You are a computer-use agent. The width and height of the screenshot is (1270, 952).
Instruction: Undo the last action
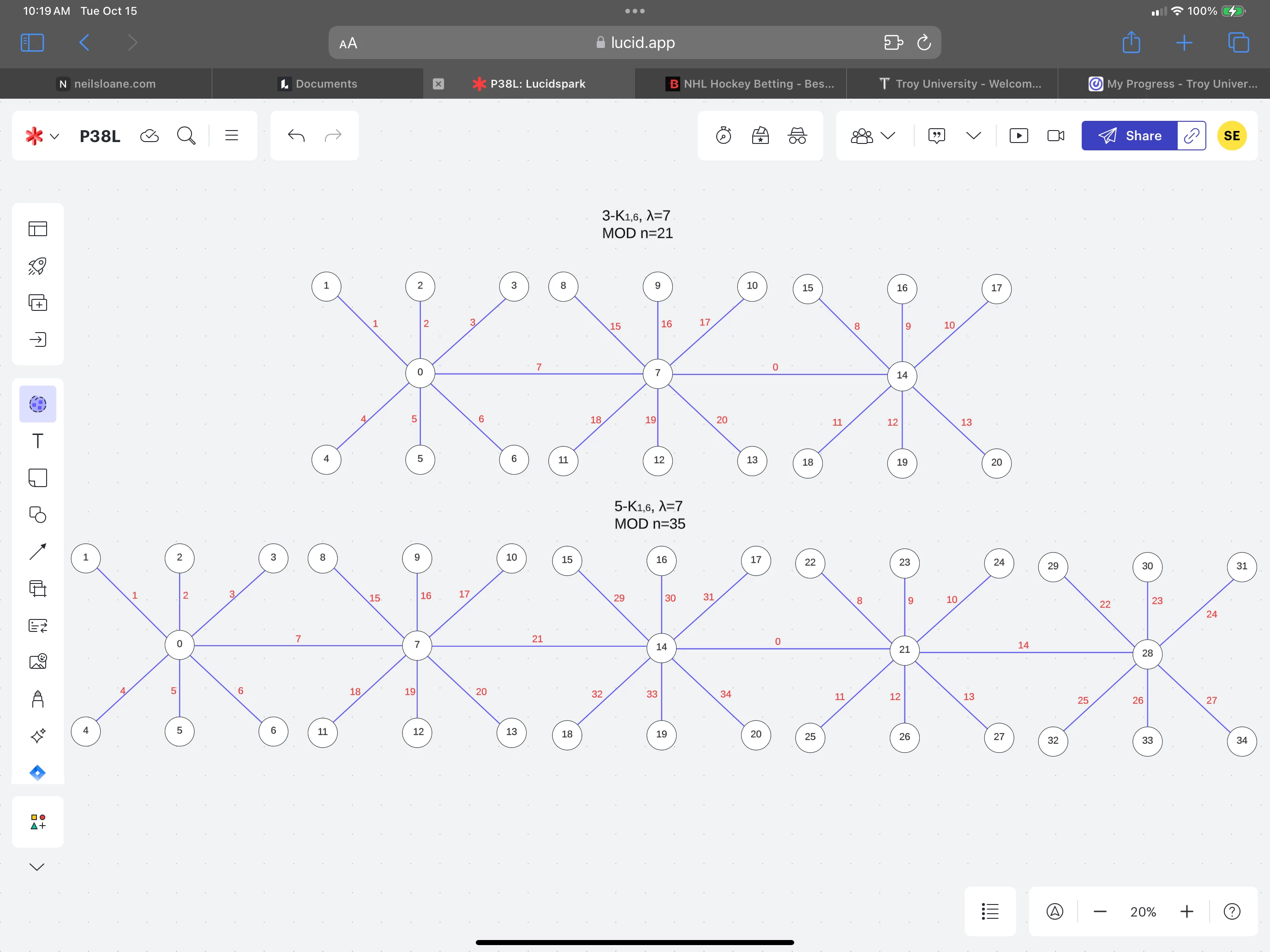(296, 136)
